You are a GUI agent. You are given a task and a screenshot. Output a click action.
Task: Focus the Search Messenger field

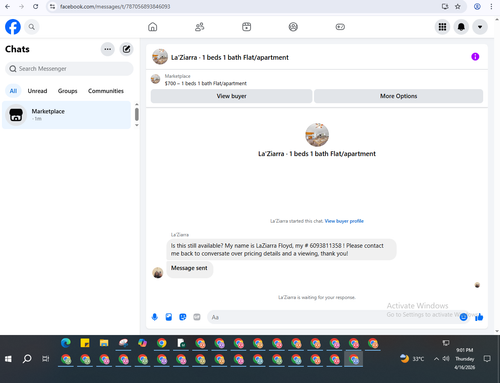click(x=69, y=69)
